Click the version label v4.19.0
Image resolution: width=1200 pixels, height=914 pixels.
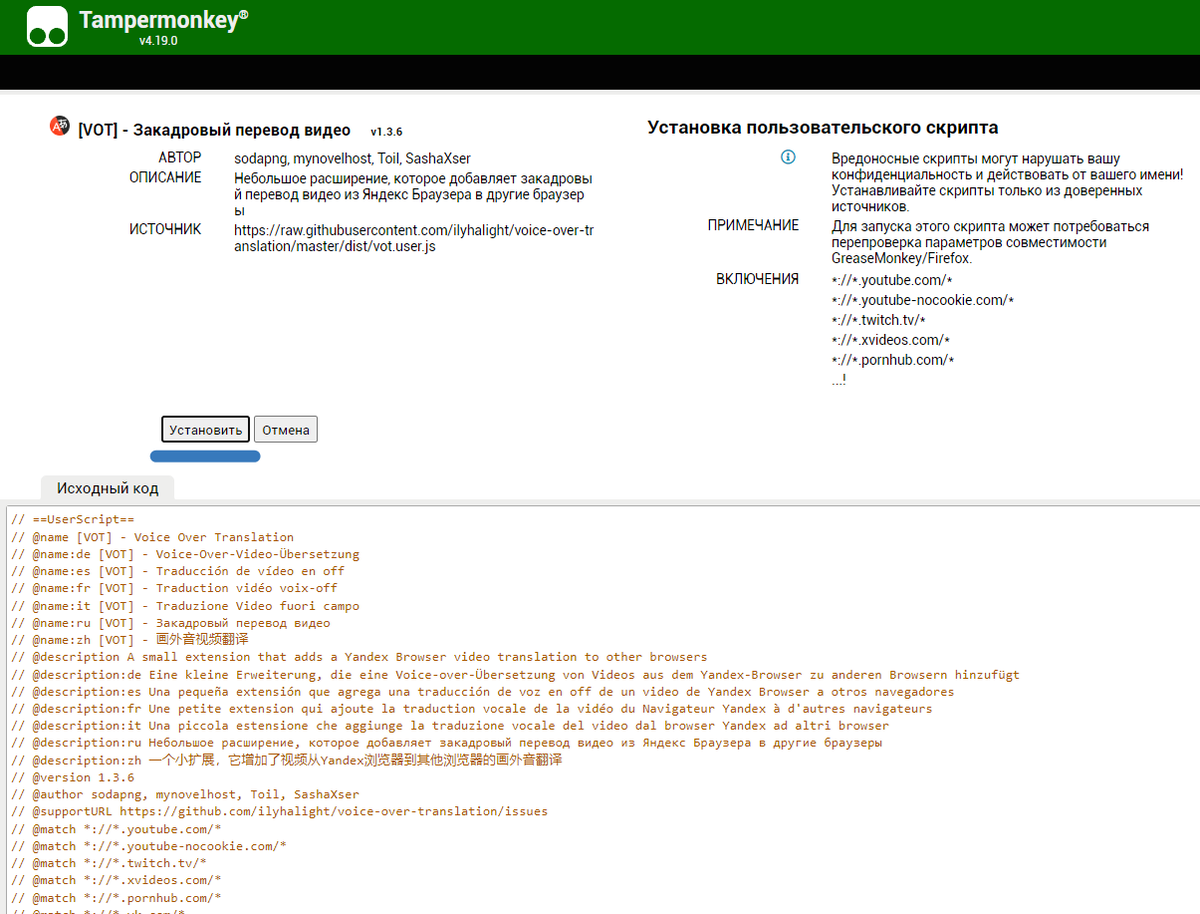pos(158,41)
